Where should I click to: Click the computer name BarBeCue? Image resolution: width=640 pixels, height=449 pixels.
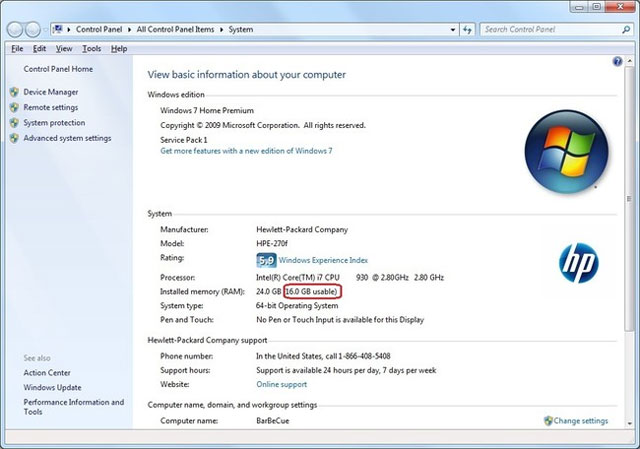pyautogui.click(x=273, y=421)
